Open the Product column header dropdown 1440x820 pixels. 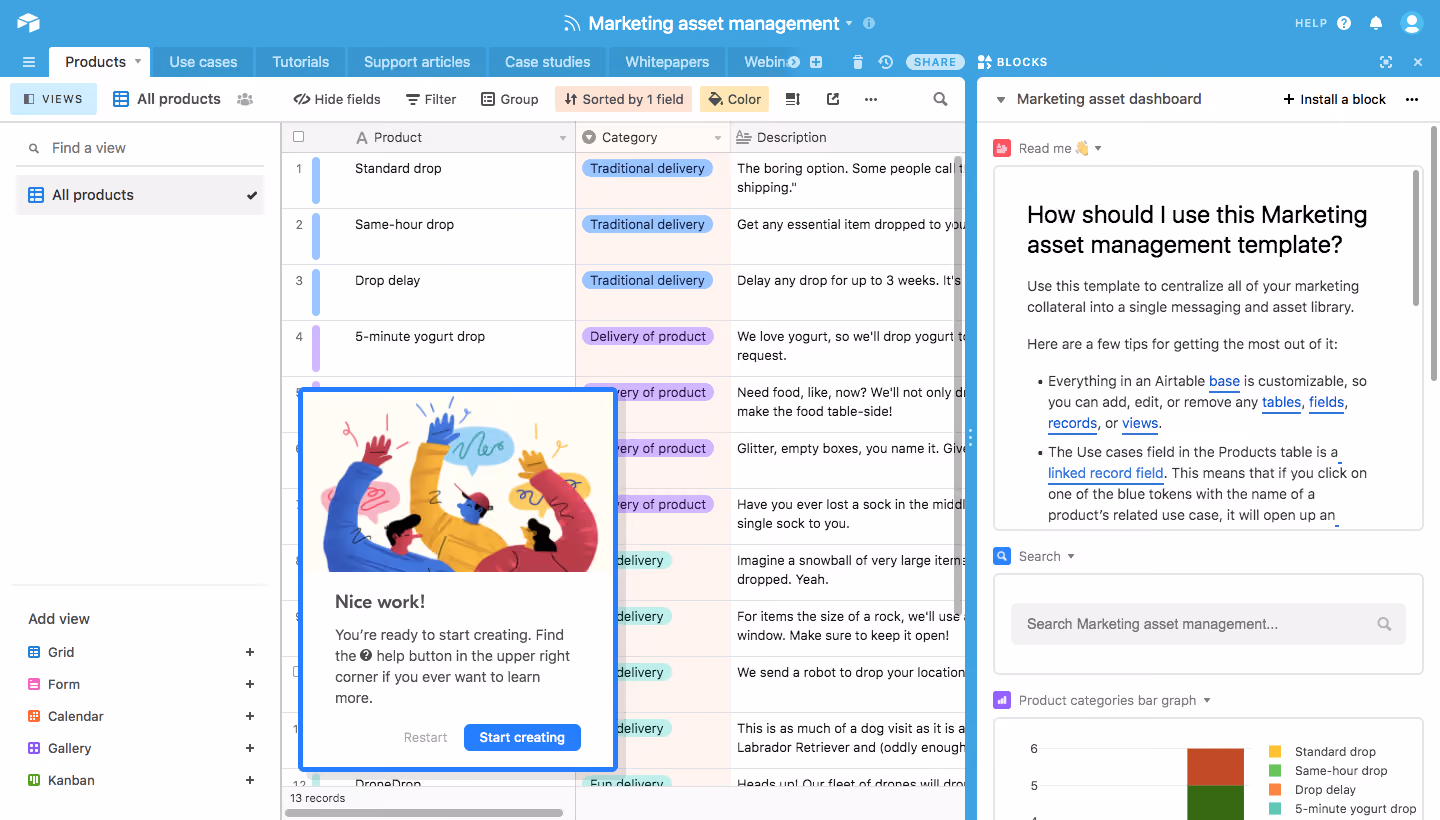point(563,138)
